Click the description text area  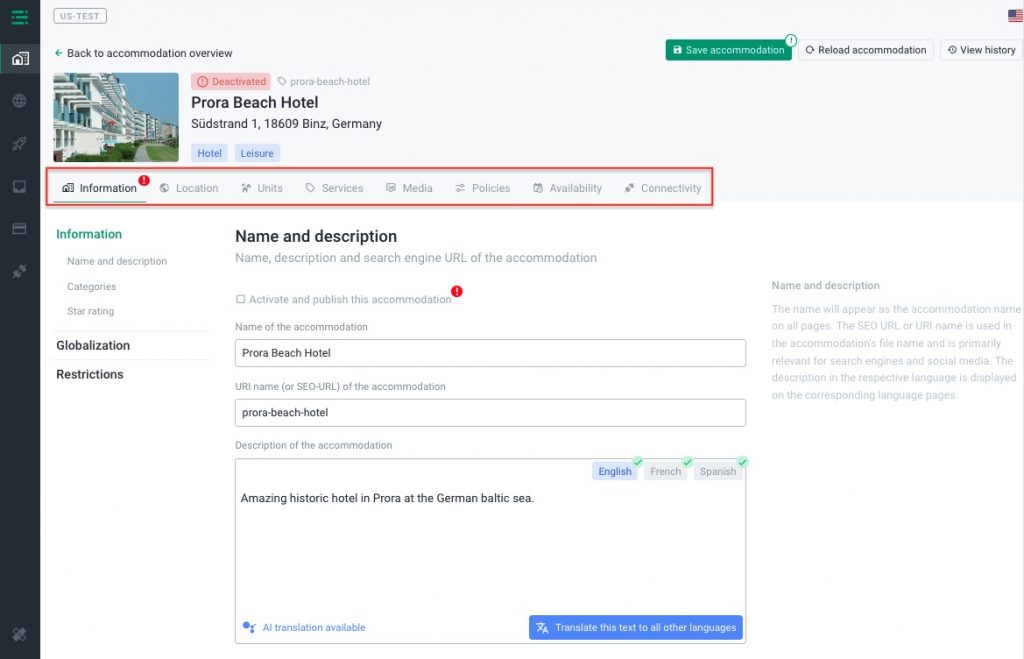pos(490,549)
